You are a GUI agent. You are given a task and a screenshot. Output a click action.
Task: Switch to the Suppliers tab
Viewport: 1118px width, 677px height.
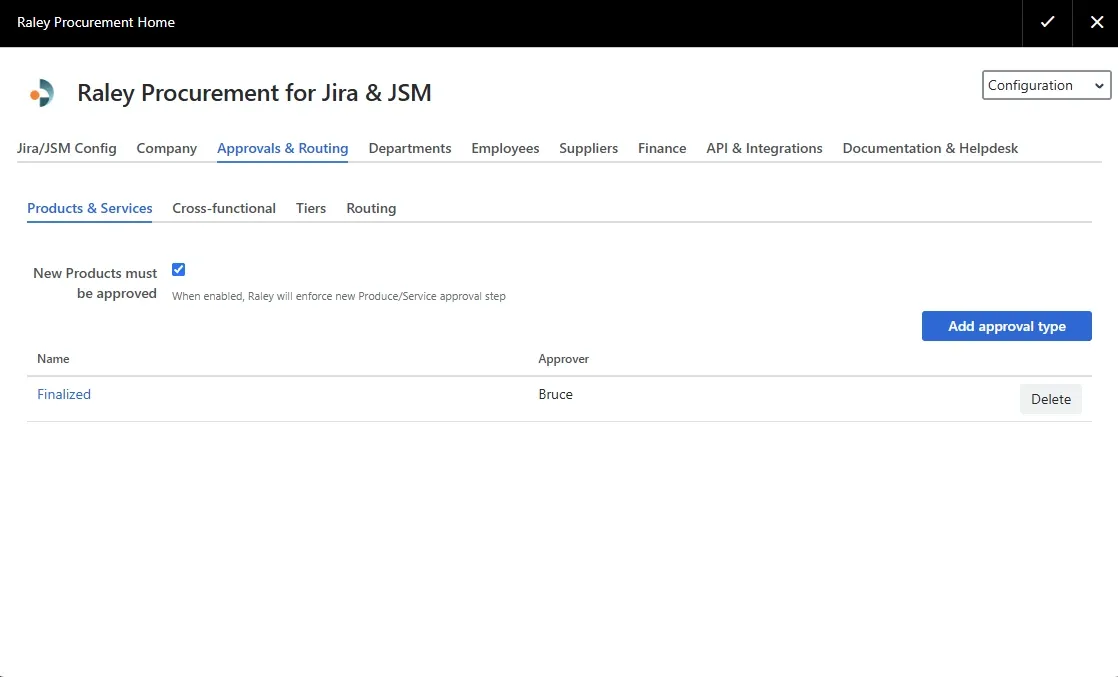pyautogui.click(x=588, y=148)
